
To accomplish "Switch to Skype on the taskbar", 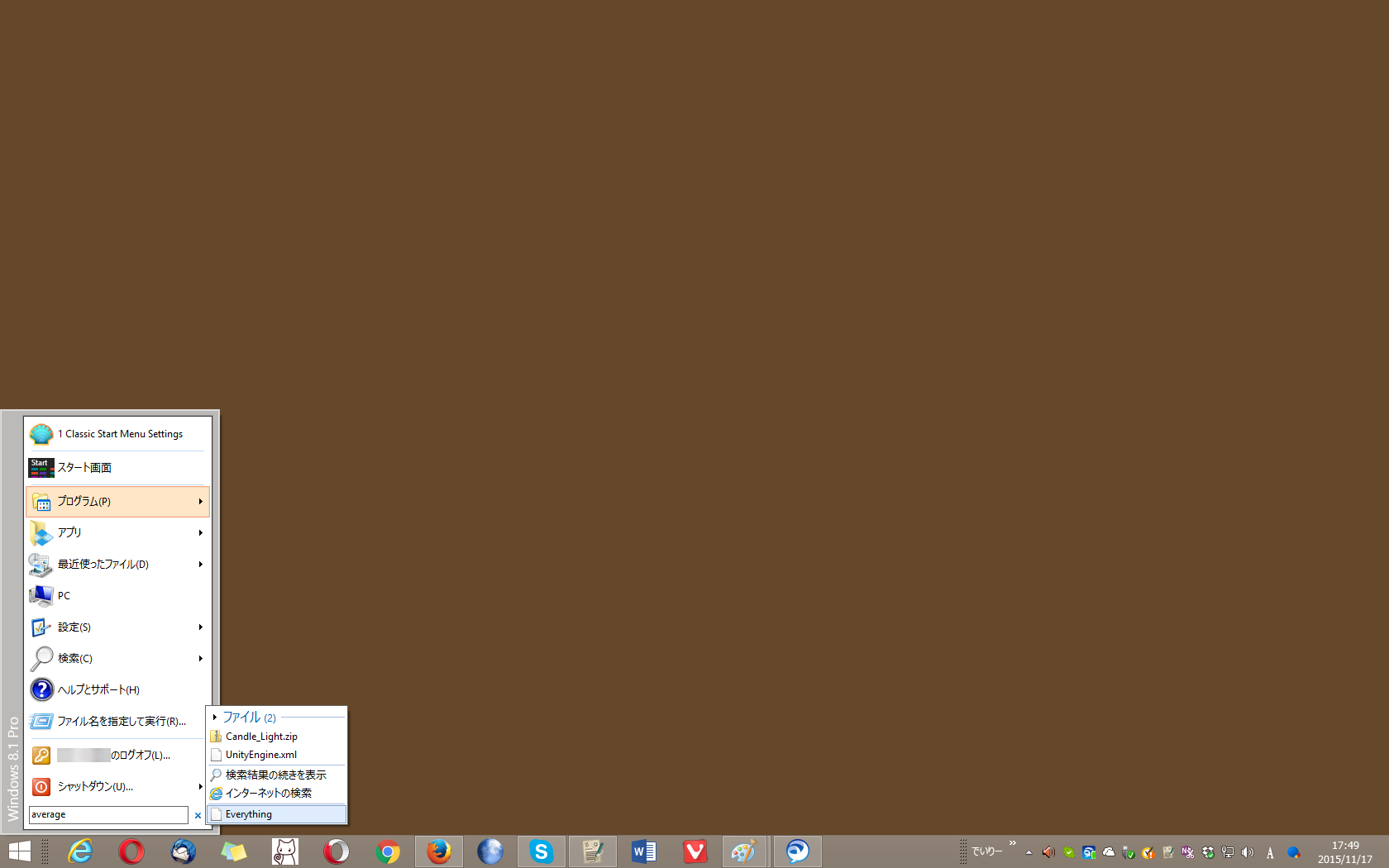I will 542,851.
